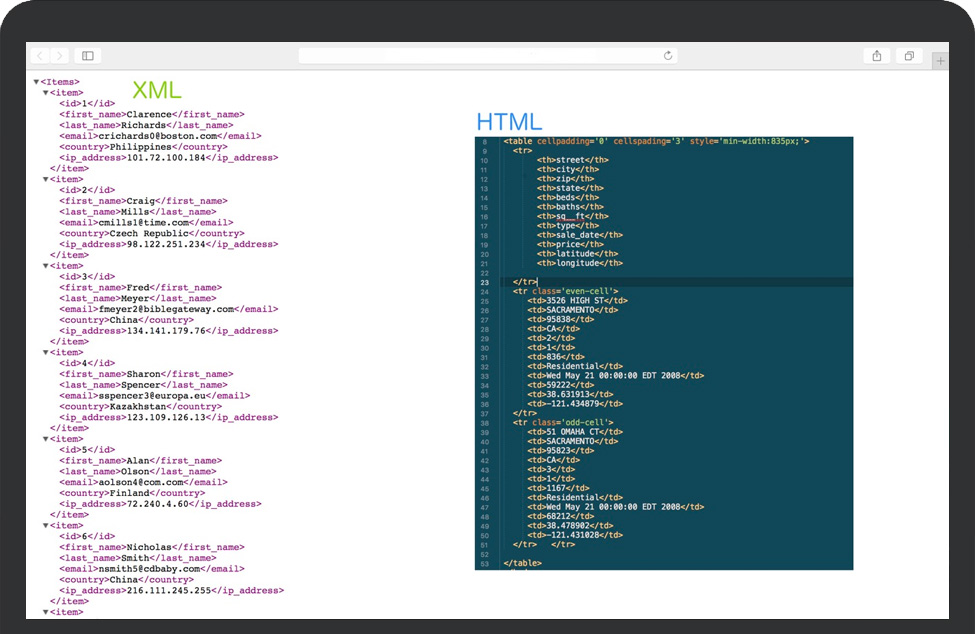Collapse the item node containing Nicholas
Viewport: 975px width, 634px height.
[x=46, y=526]
